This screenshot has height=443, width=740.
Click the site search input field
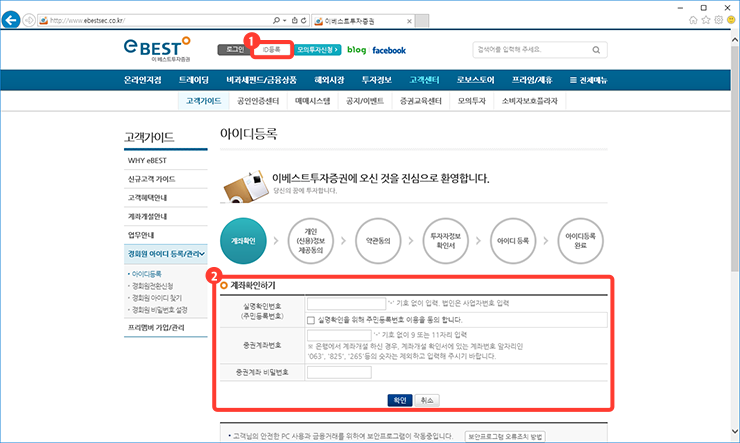point(531,50)
